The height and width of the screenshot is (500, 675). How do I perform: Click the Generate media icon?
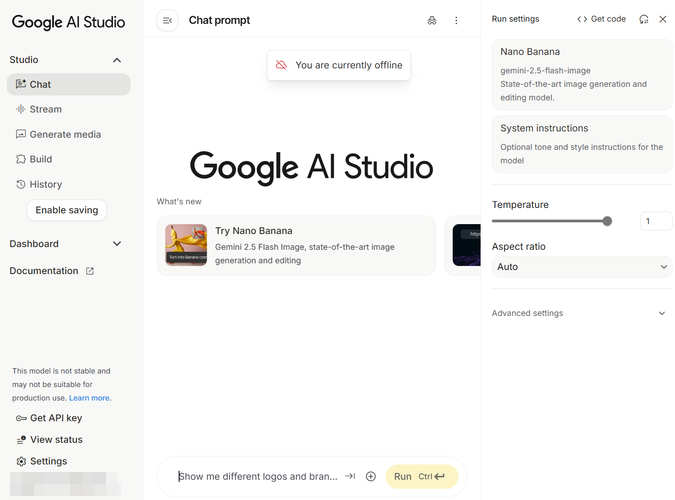(x=21, y=134)
